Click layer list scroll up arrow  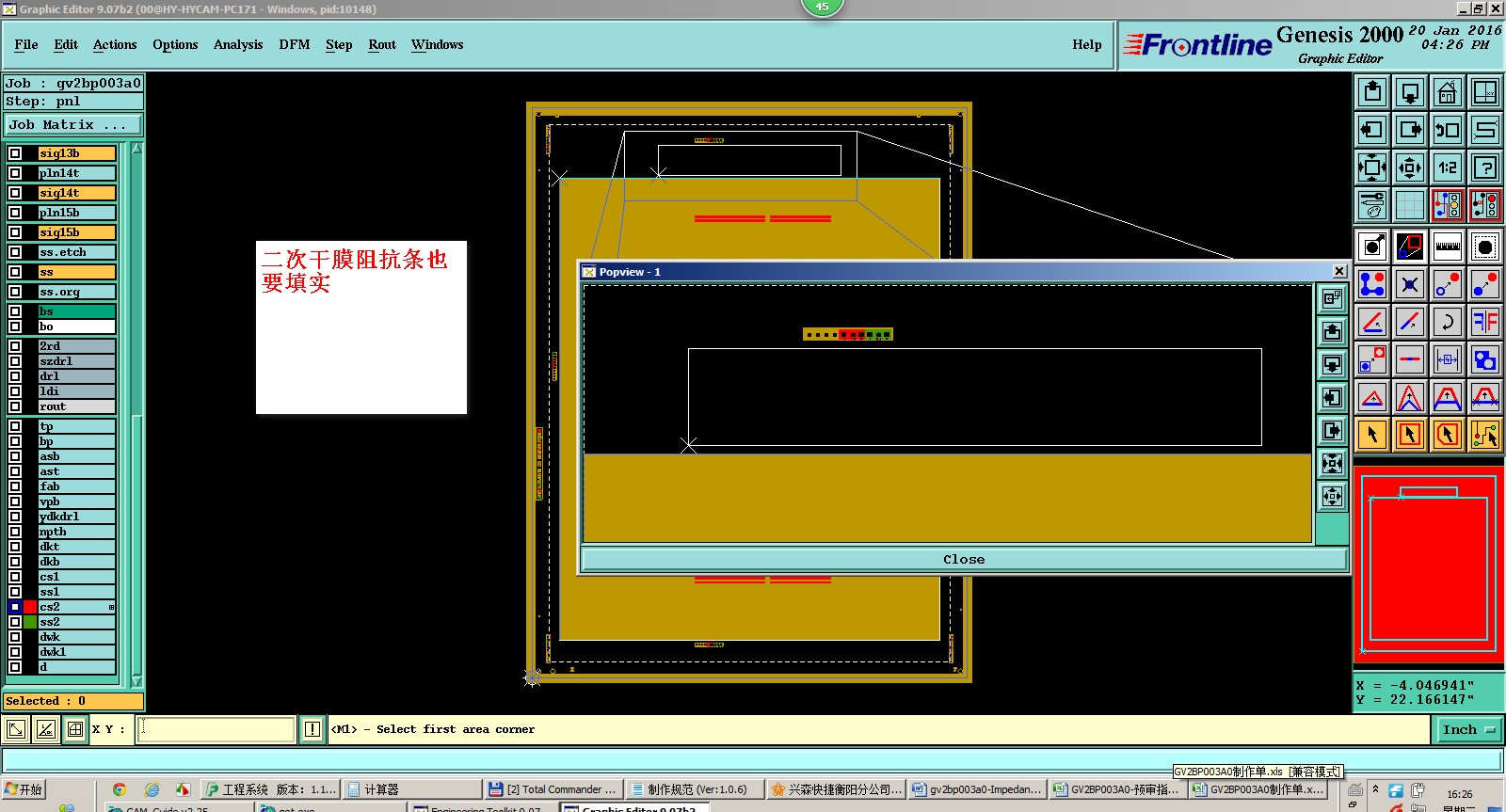point(136,149)
